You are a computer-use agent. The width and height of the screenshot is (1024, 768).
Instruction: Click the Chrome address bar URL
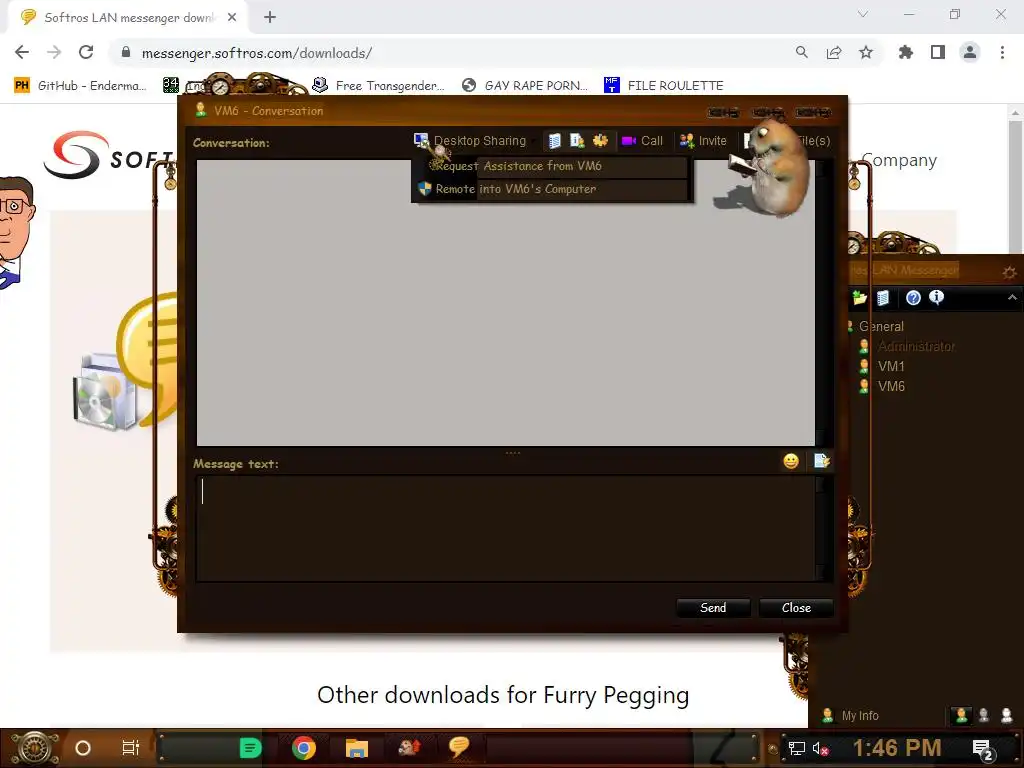pos(257,54)
